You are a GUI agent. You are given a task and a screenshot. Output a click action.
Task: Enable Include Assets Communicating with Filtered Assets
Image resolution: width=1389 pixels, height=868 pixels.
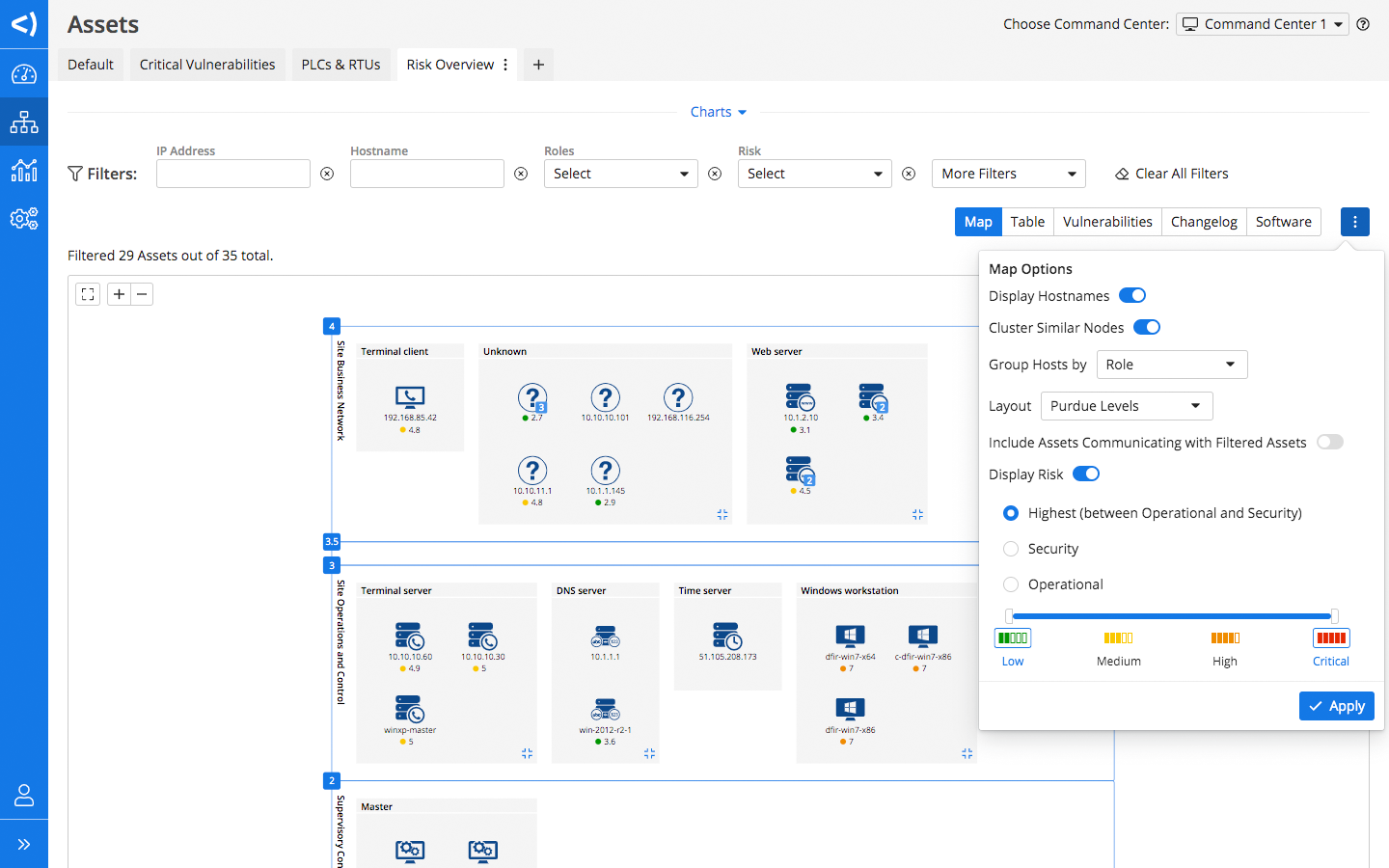tap(1330, 443)
